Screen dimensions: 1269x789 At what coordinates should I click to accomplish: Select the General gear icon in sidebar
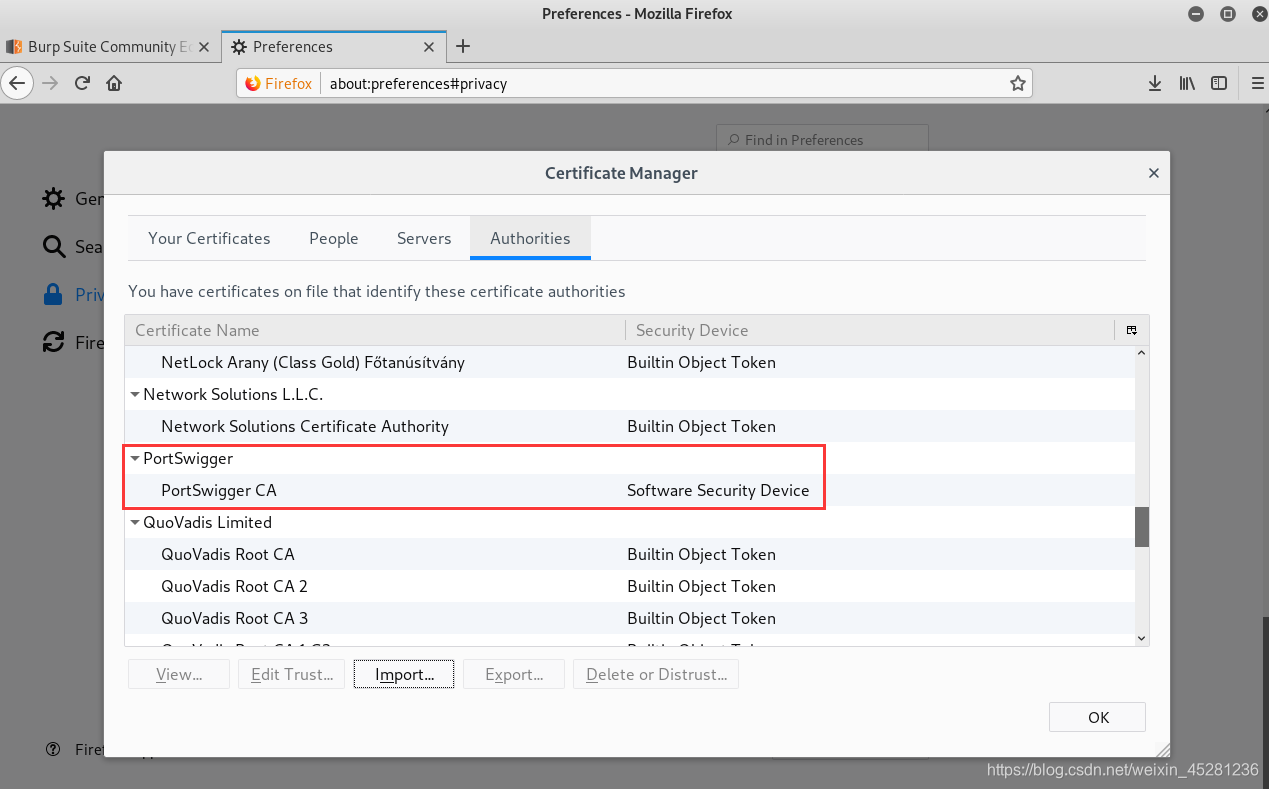53,198
